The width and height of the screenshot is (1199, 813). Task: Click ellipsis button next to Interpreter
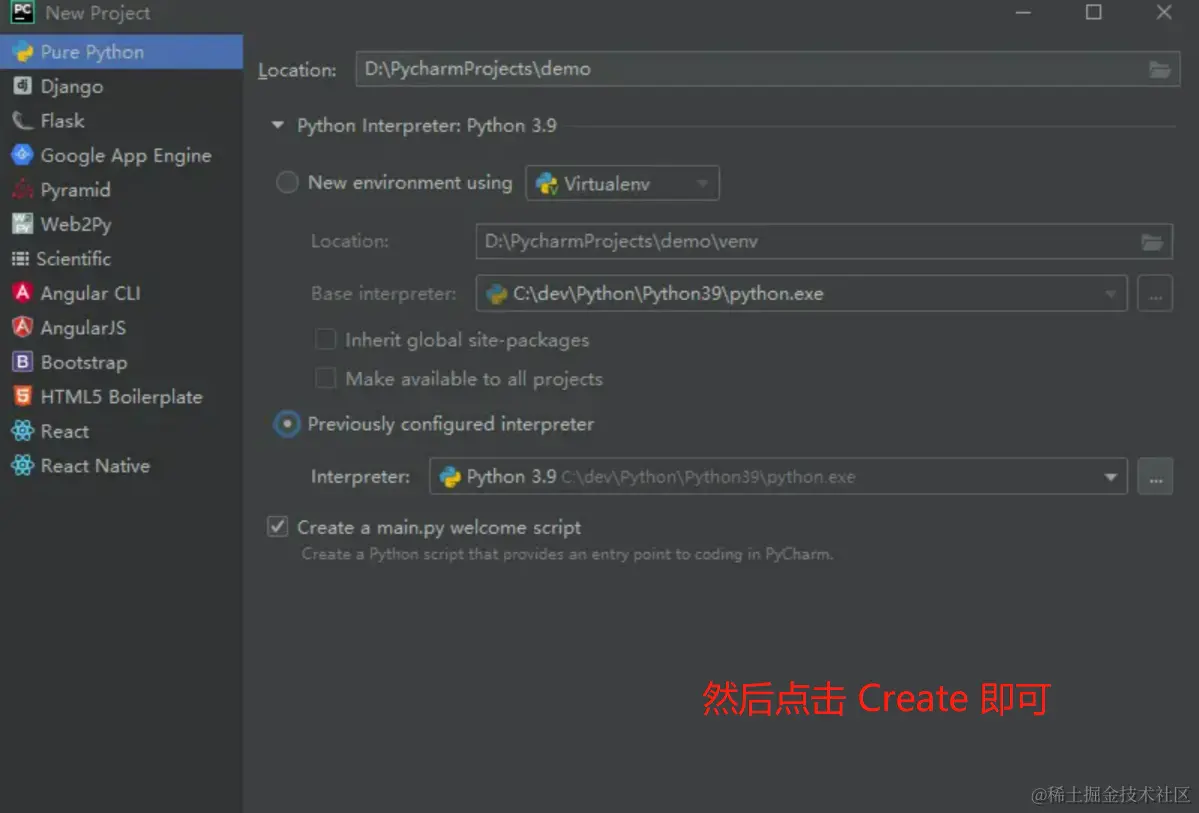[x=1155, y=476]
